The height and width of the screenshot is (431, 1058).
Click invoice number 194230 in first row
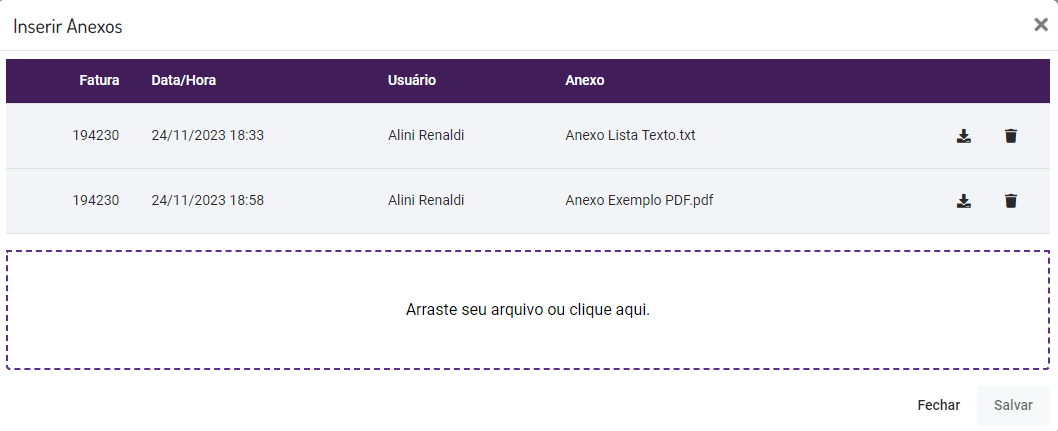(x=96, y=135)
